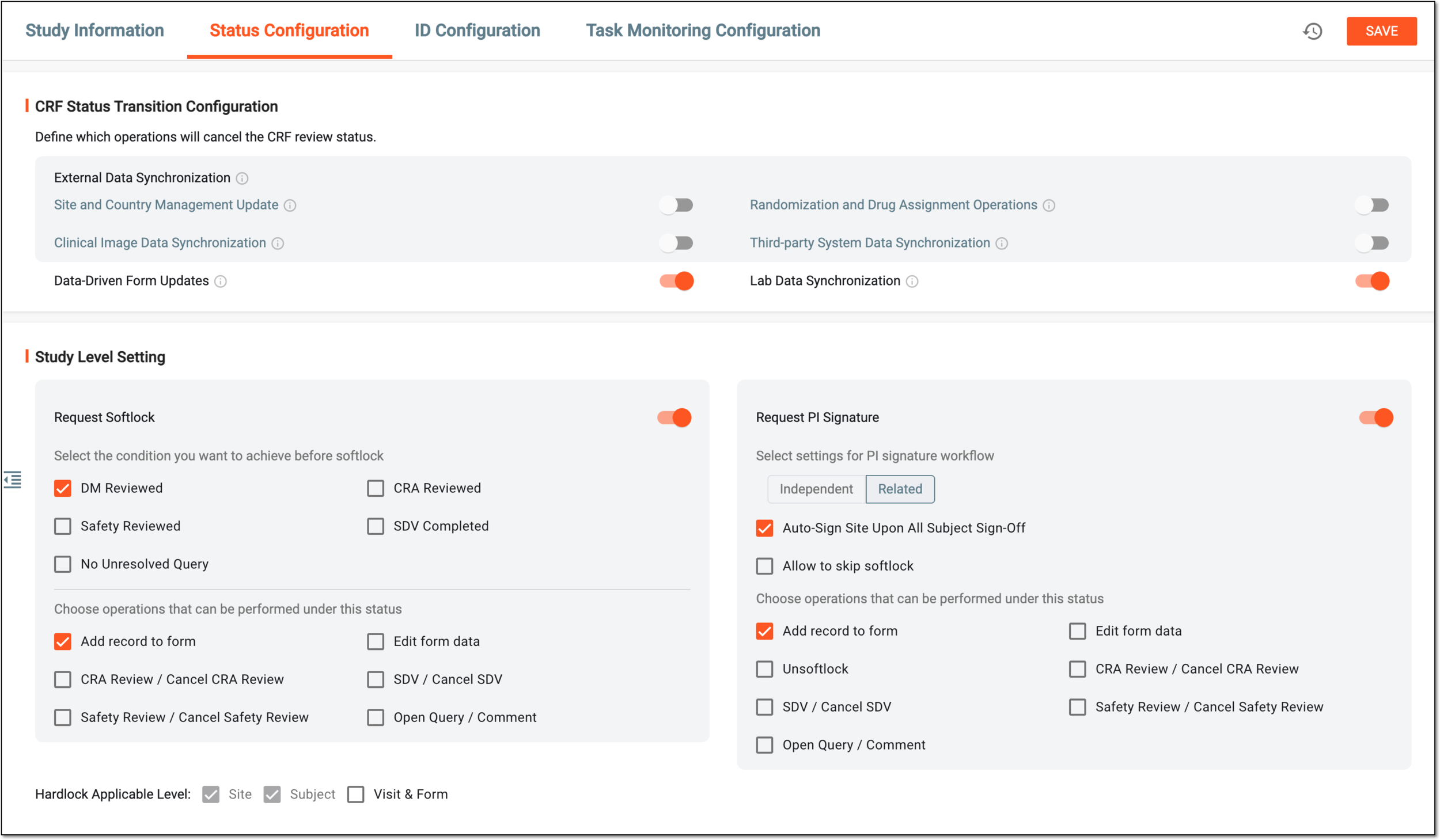Switch to the Study Information tab
This screenshot has width=1440, height=840.
tap(94, 31)
